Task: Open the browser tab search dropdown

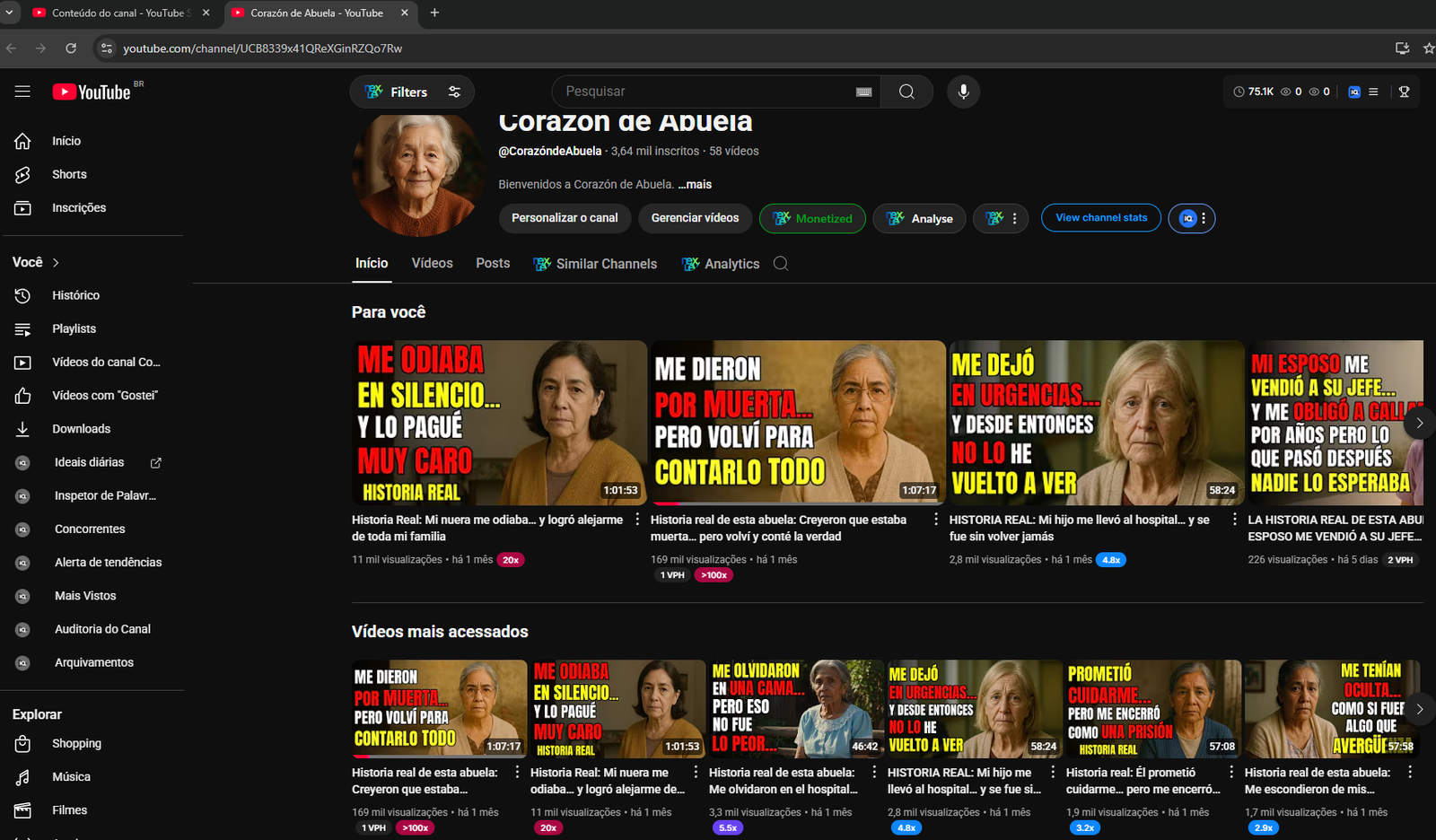Action: click(9, 13)
